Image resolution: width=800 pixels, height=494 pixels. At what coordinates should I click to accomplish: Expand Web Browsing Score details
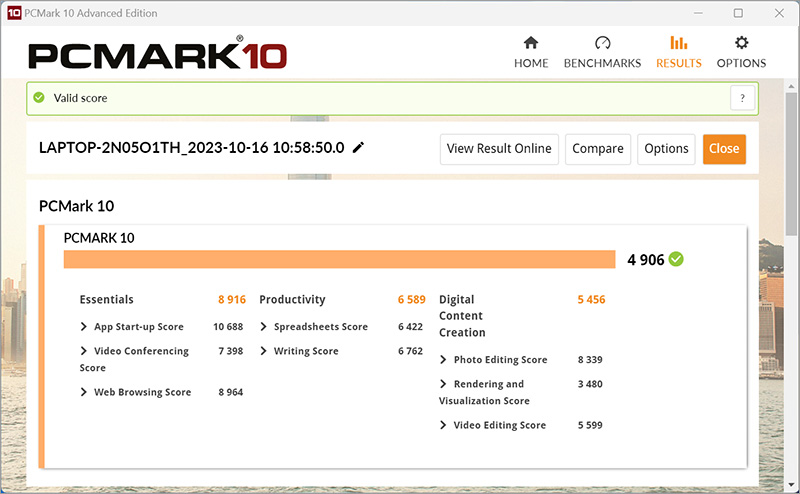point(84,392)
